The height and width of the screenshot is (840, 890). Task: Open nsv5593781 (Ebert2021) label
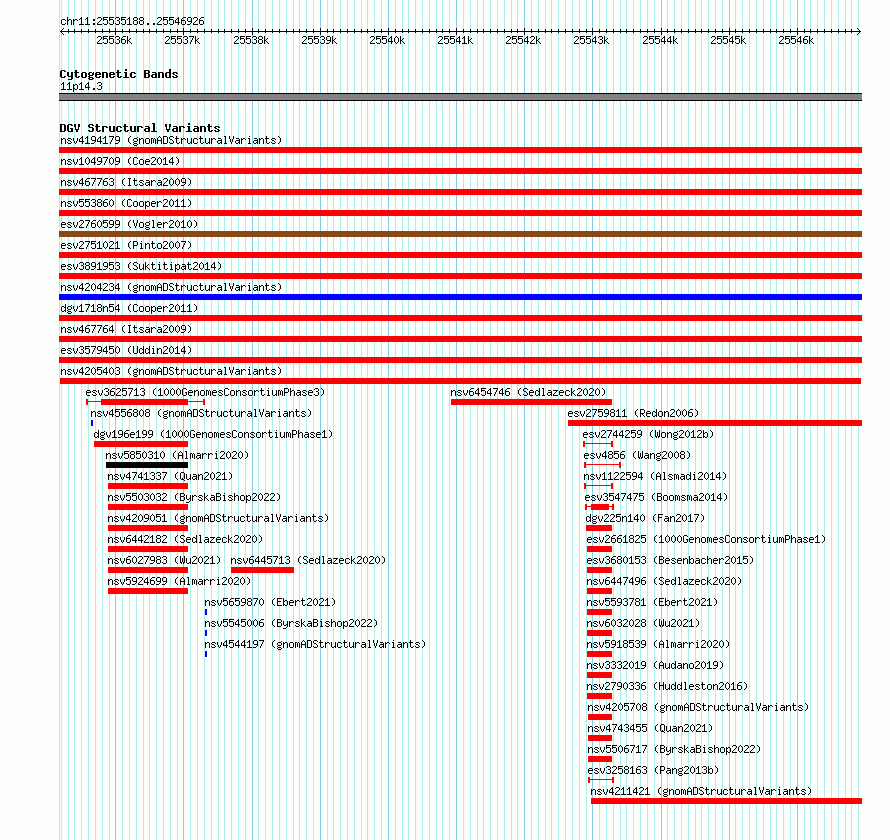pyautogui.click(x=652, y=602)
